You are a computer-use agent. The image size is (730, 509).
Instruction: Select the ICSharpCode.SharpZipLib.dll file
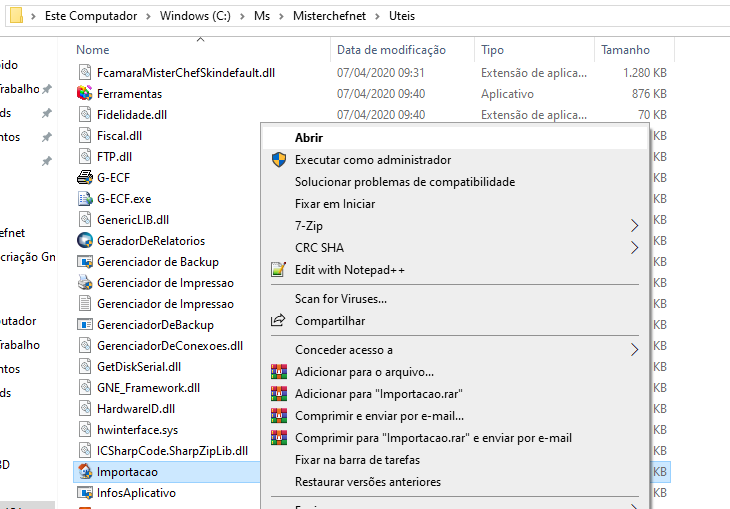click(x=172, y=451)
